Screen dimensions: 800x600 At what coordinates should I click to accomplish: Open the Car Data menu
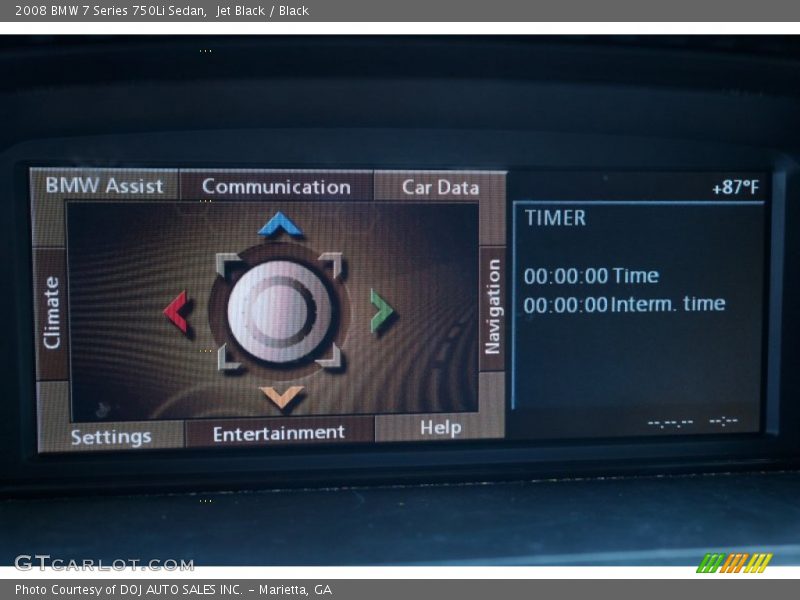(x=440, y=187)
